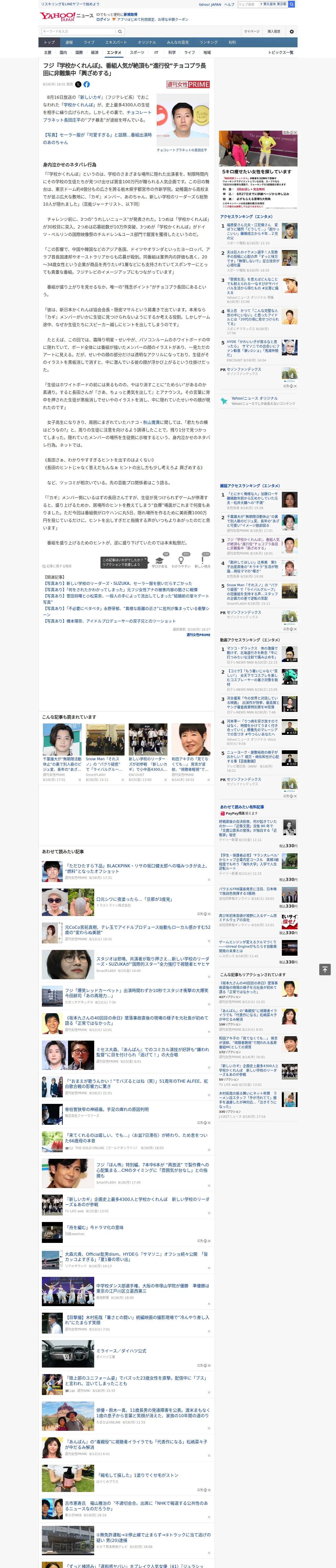Viewport: 336px width, 1568px height.
Task: Open the 中学校ダンス部選手権 article
Action: 153,1288
